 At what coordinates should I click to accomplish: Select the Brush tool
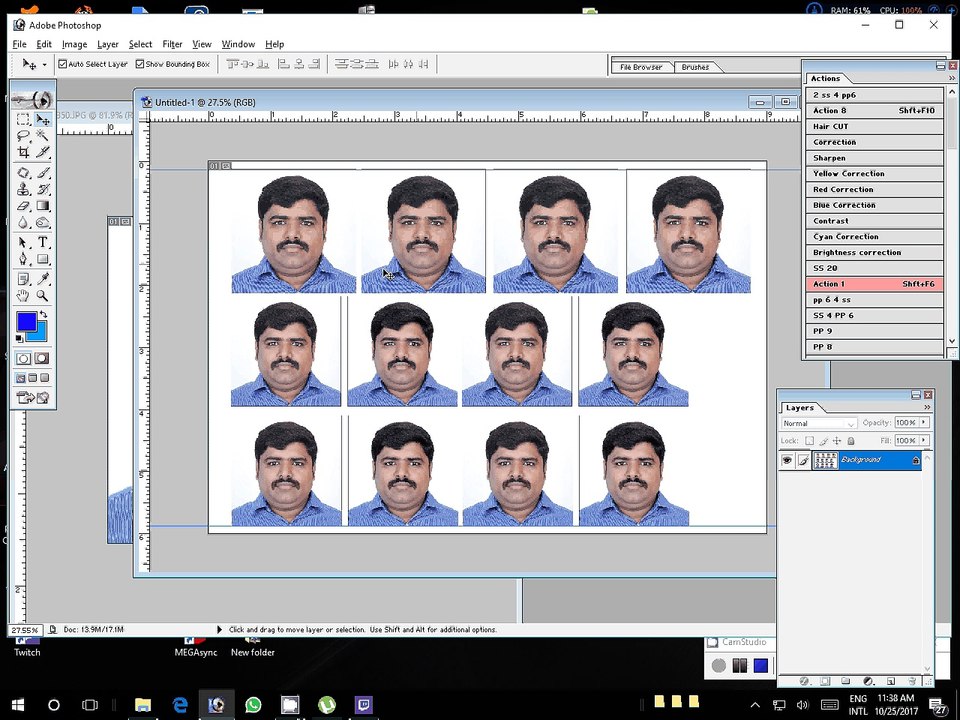tap(42, 173)
